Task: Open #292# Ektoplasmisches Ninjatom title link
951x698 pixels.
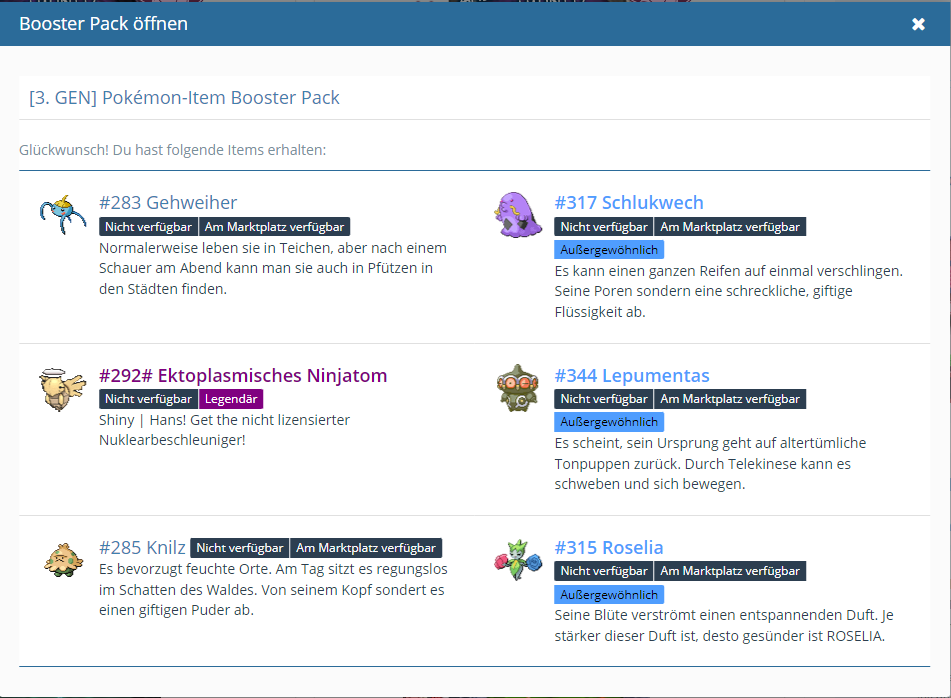Action: (243, 376)
